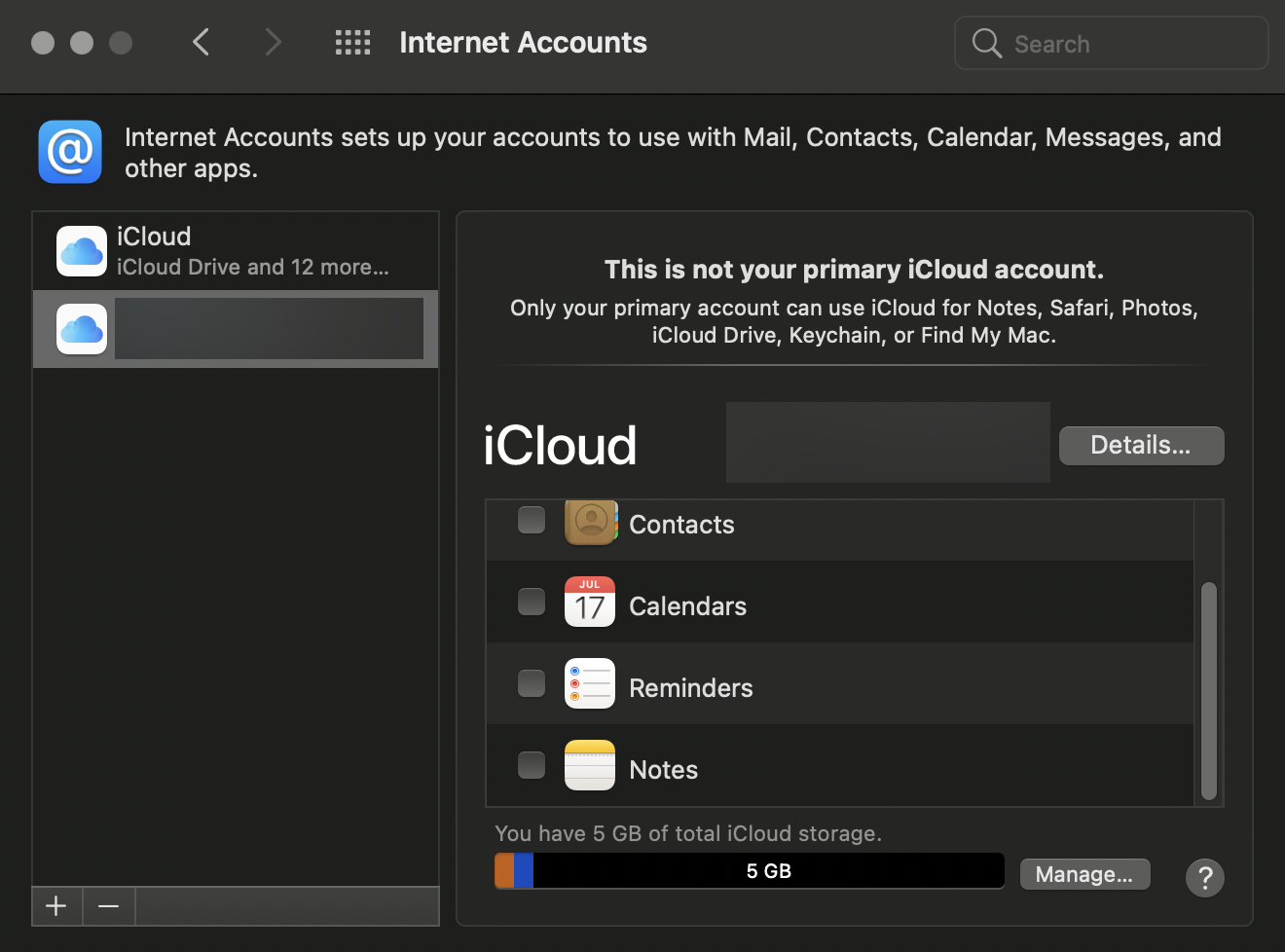Click the Reminders app icon

(x=590, y=683)
